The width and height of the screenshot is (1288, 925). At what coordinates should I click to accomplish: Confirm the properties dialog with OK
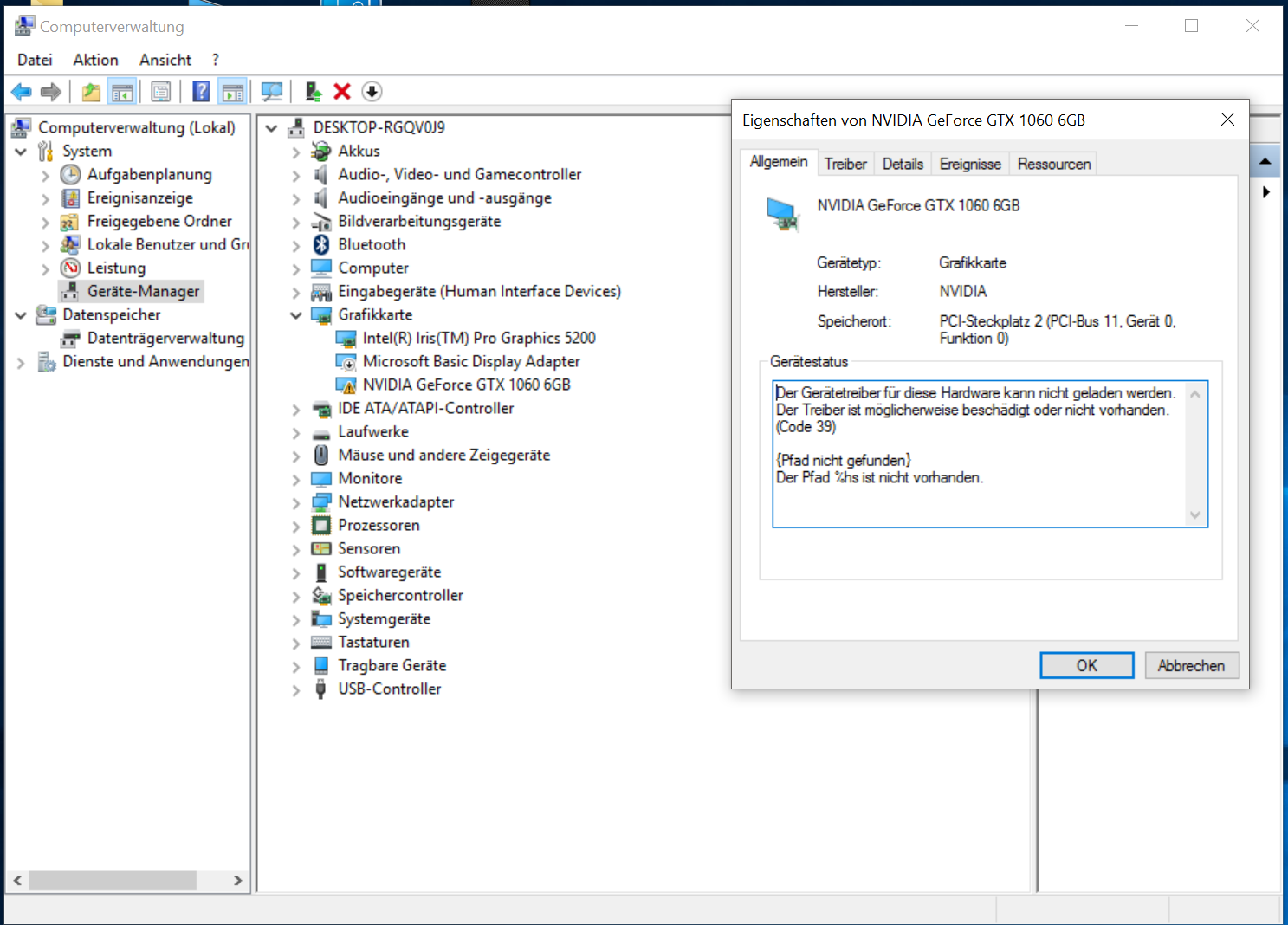pyautogui.click(x=1087, y=665)
